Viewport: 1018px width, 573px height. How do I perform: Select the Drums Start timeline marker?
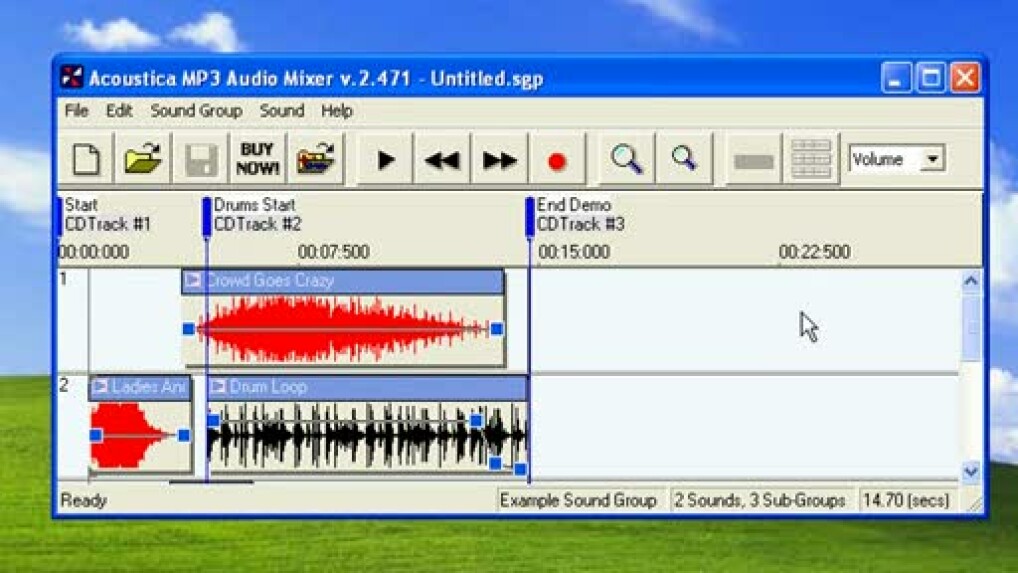coord(207,216)
